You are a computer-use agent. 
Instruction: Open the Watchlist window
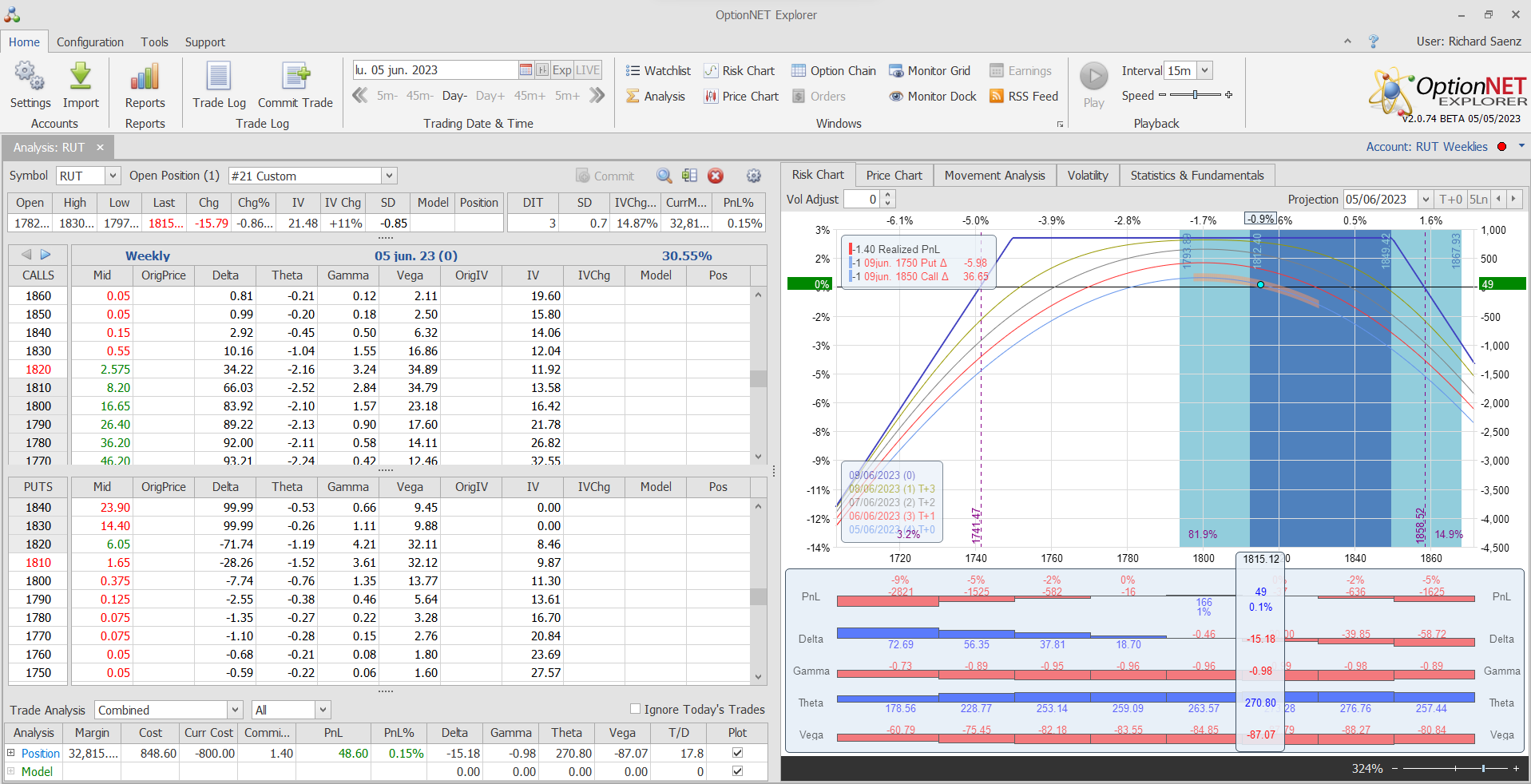tap(657, 70)
